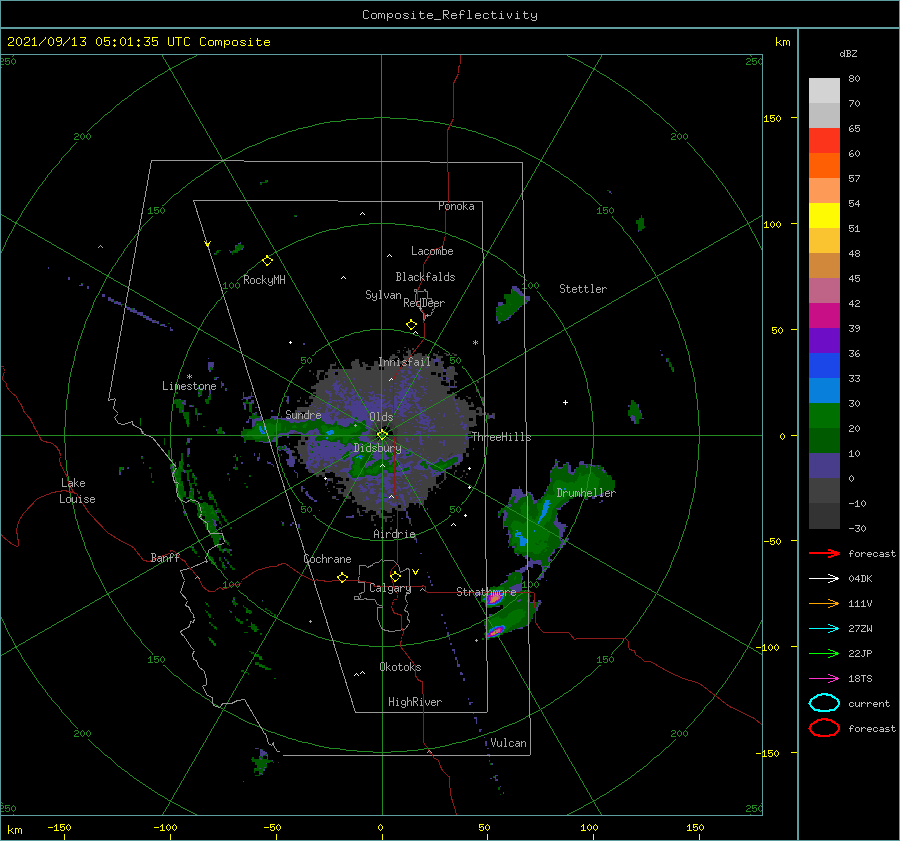Screen dimensions: 900x841
Task: Select the purple 39-36 dBZ swatch
Action: tap(824, 340)
